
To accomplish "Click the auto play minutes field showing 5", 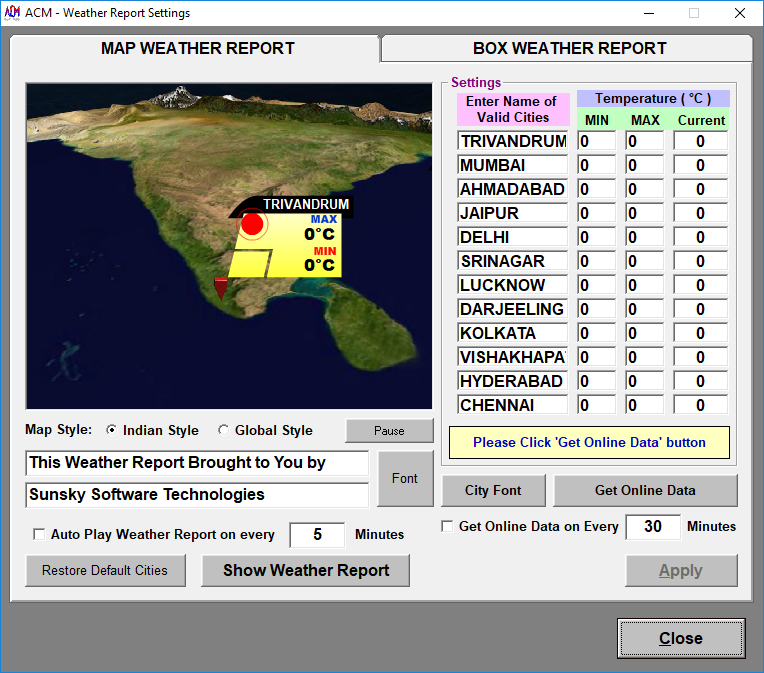I will click(x=317, y=535).
